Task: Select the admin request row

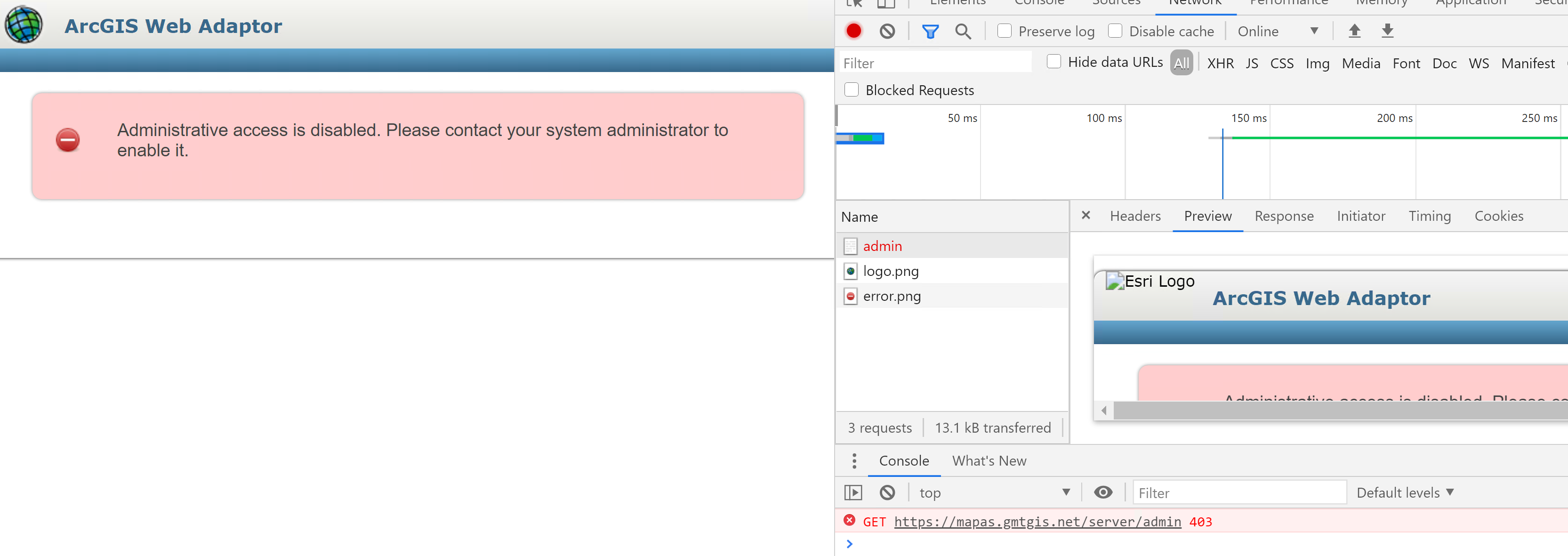Action: [952, 246]
